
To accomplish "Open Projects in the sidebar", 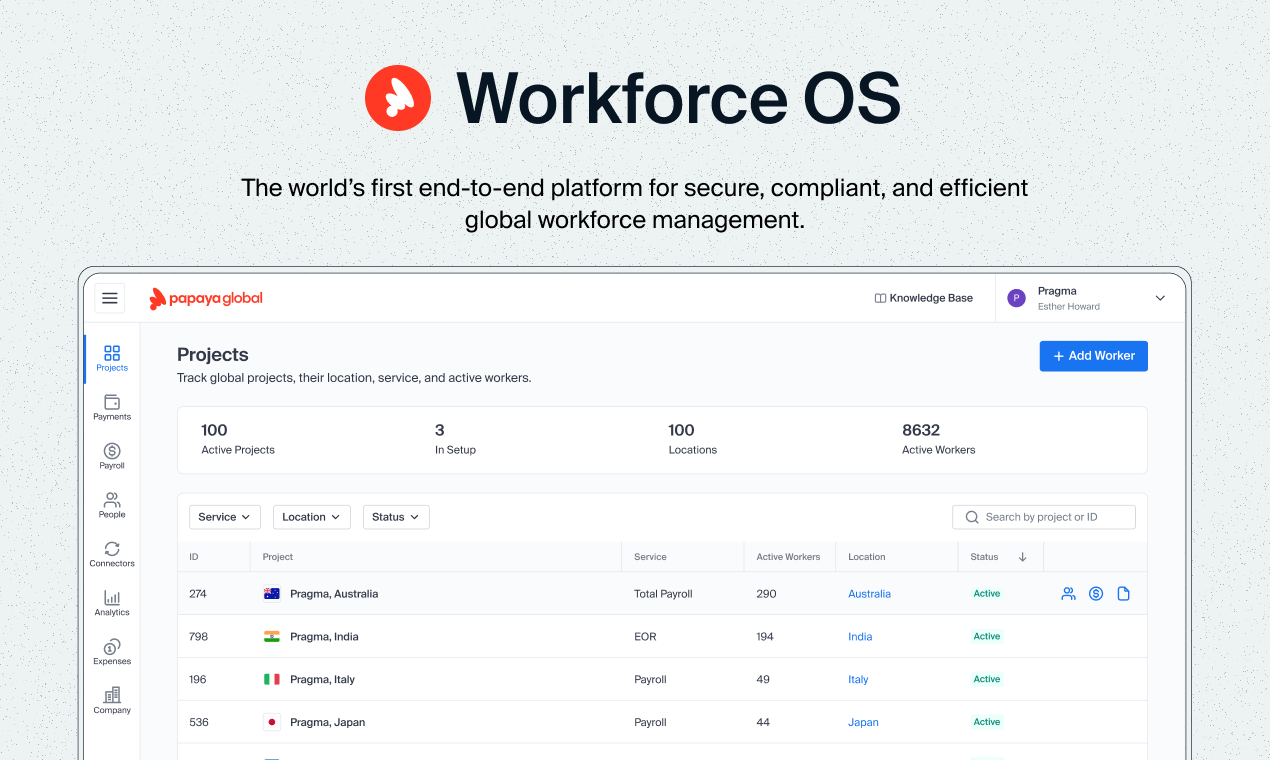I will [x=112, y=359].
